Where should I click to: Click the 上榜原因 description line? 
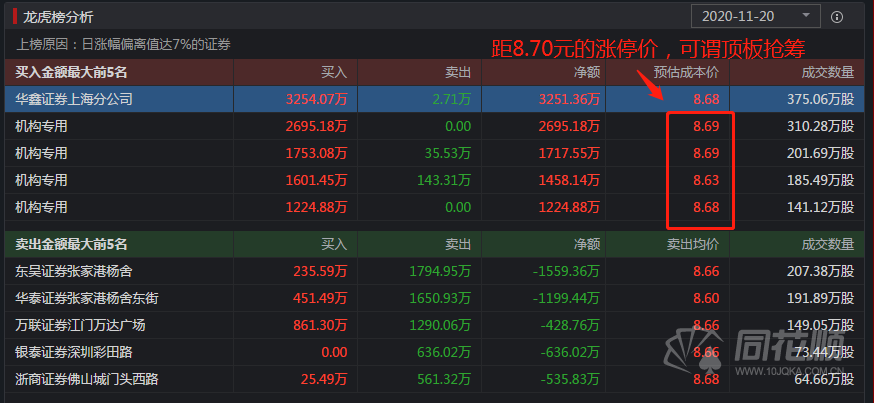125,44
